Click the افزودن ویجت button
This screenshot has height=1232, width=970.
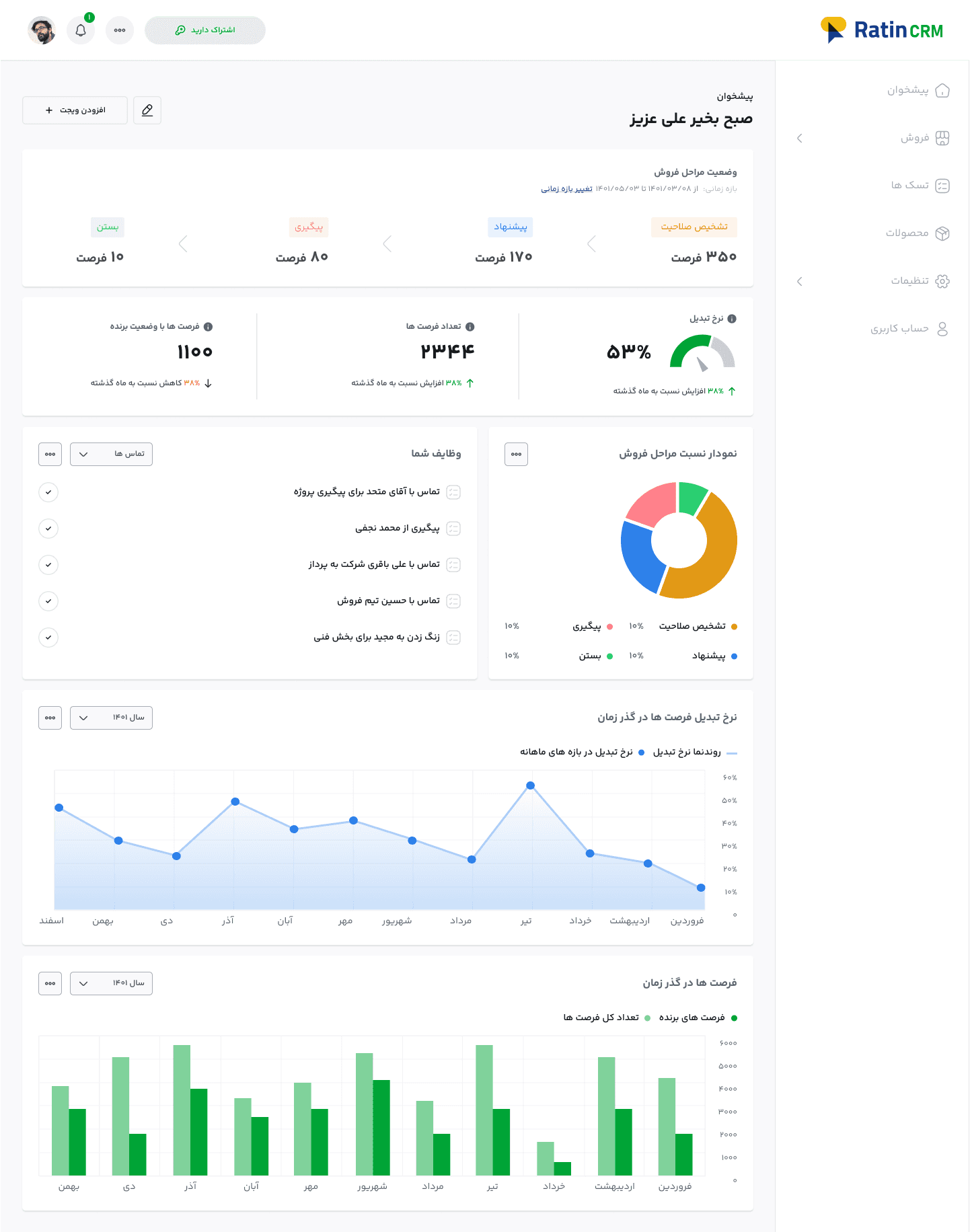pos(75,110)
